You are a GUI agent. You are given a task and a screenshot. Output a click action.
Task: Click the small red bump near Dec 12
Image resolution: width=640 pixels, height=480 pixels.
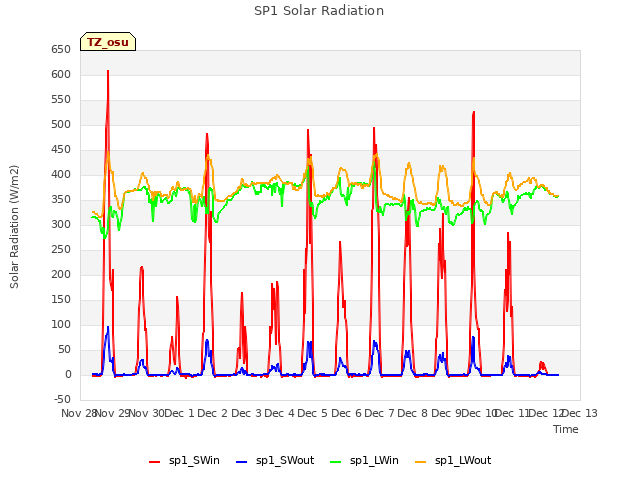542,364
